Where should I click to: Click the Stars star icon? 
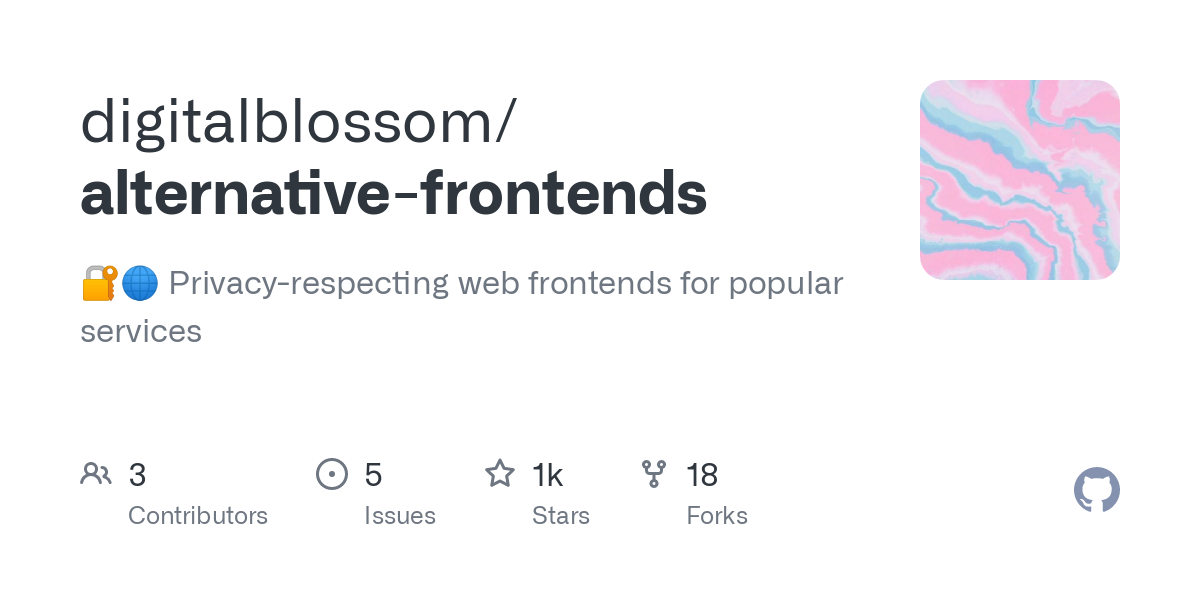(x=500, y=474)
